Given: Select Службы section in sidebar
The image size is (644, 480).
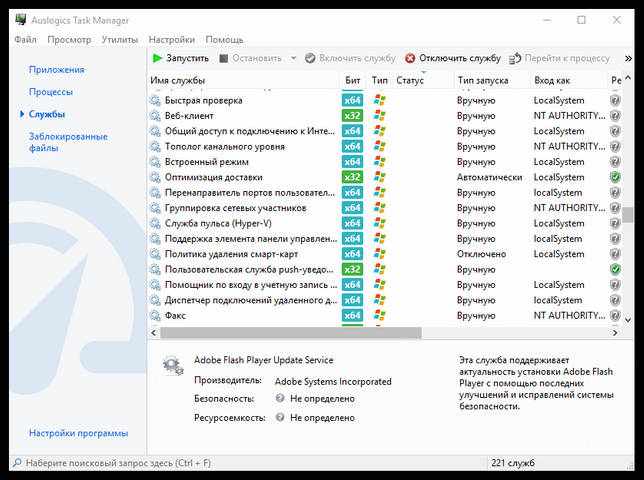Looking at the screenshot, I should pyautogui.click(x=47, y=114).
